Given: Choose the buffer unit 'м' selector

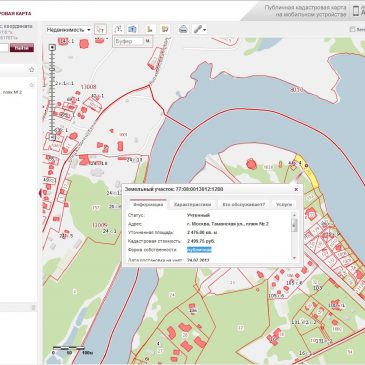Looking at the screenshot, I should coord(148,41).
